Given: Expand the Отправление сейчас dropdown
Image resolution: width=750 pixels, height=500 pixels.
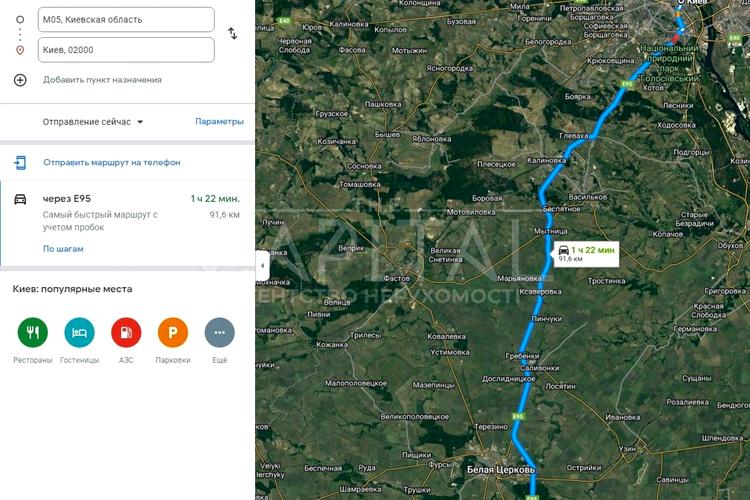Looking at the screenshot, I should pyautogui.click(x=93, y=122).
